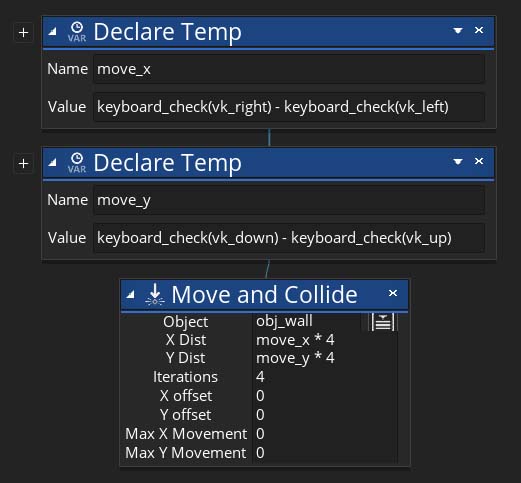Edit the Value field with vk_right expression
The width and height of the screenshot is (521, 483).
(x=289, y=107)
